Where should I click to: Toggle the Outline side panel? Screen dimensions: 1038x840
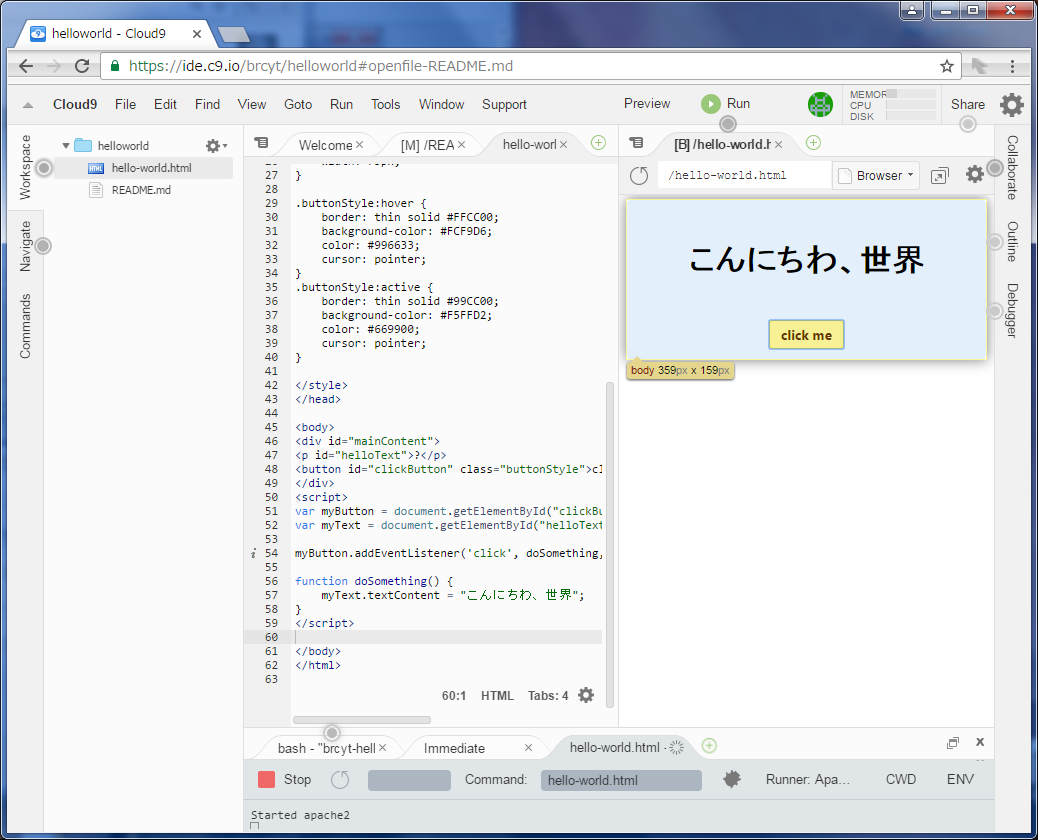pos(1012,242)
